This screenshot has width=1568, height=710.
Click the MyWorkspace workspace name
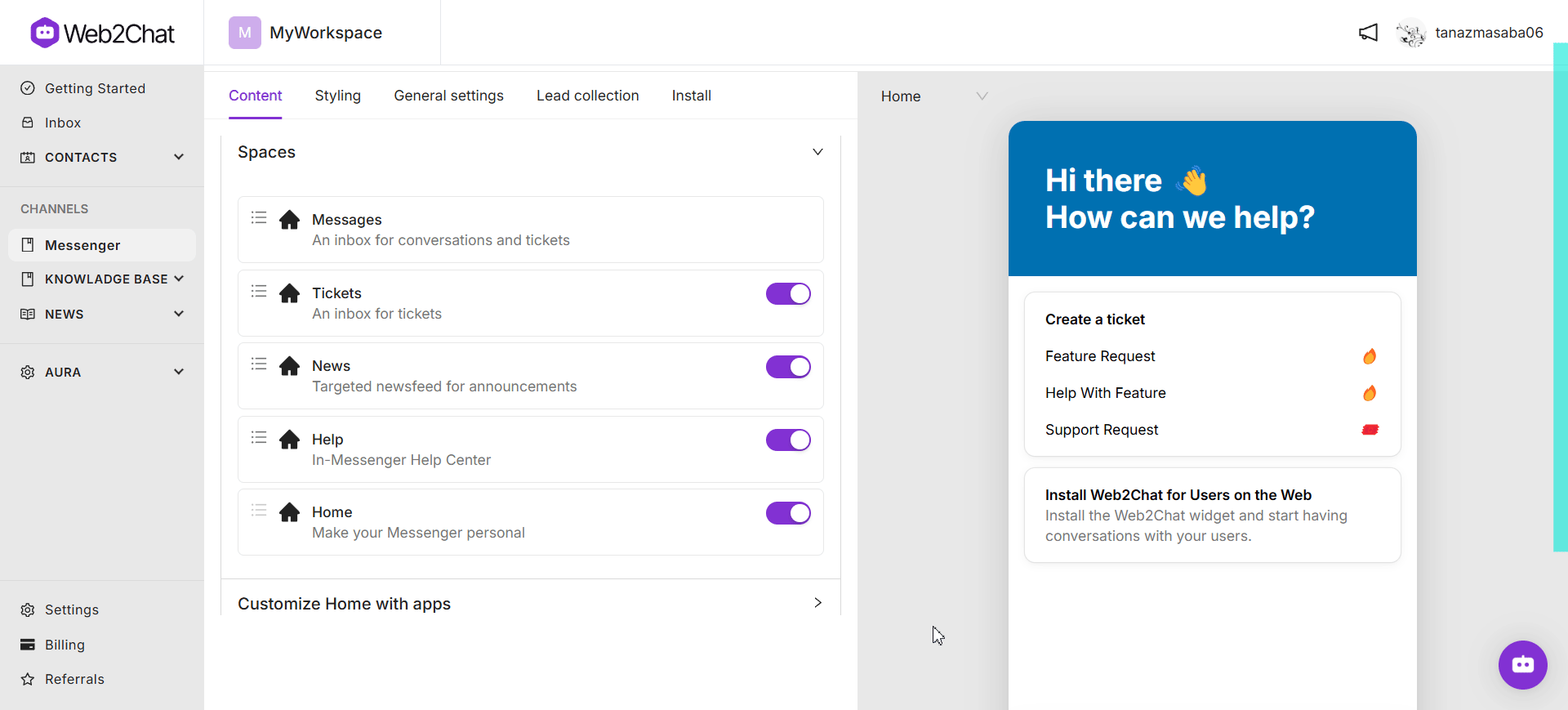[x=326, y=33]
